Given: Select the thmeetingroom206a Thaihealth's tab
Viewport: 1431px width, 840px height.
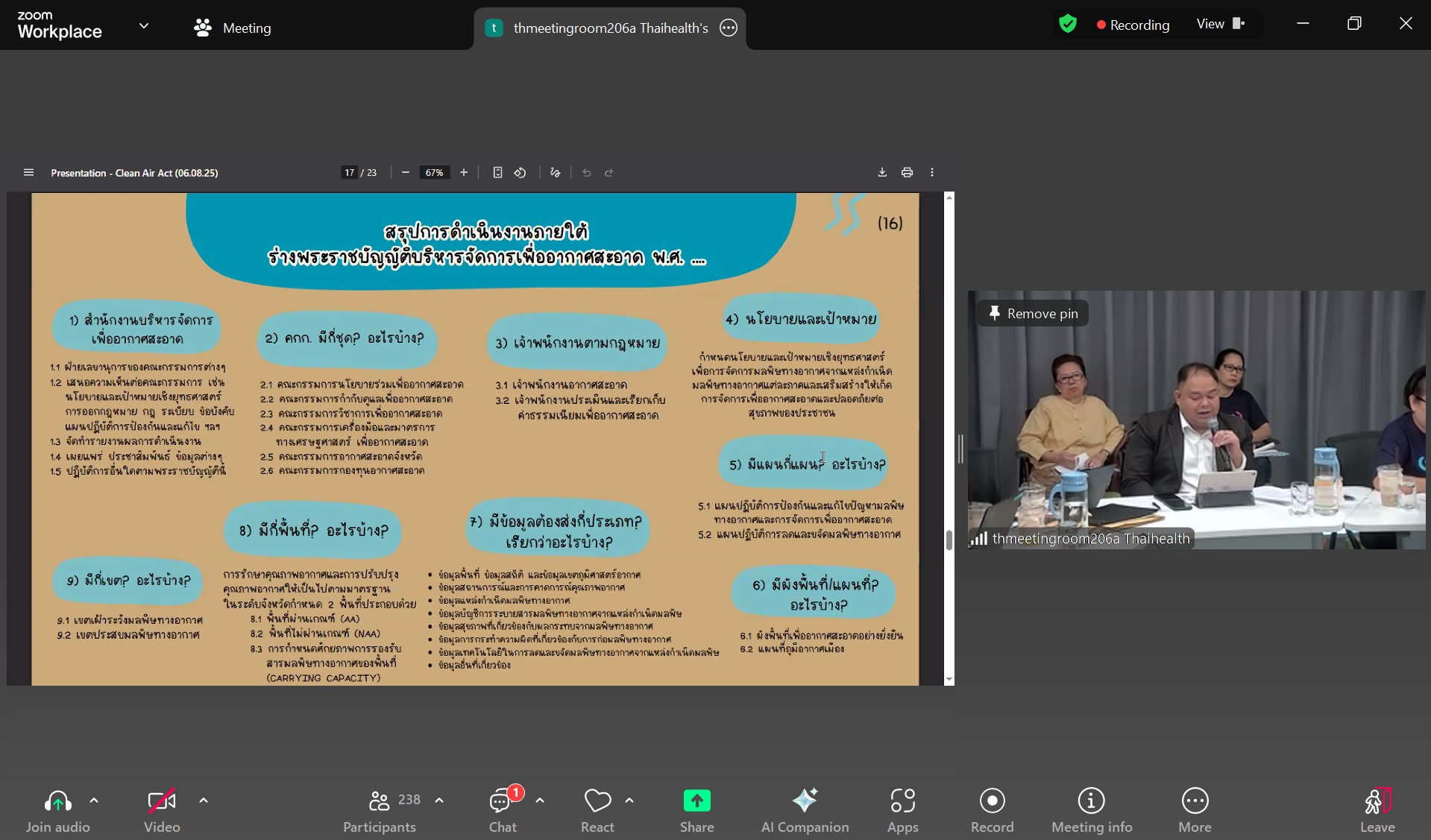Looking at the screenshot, I should pos(610,28).
